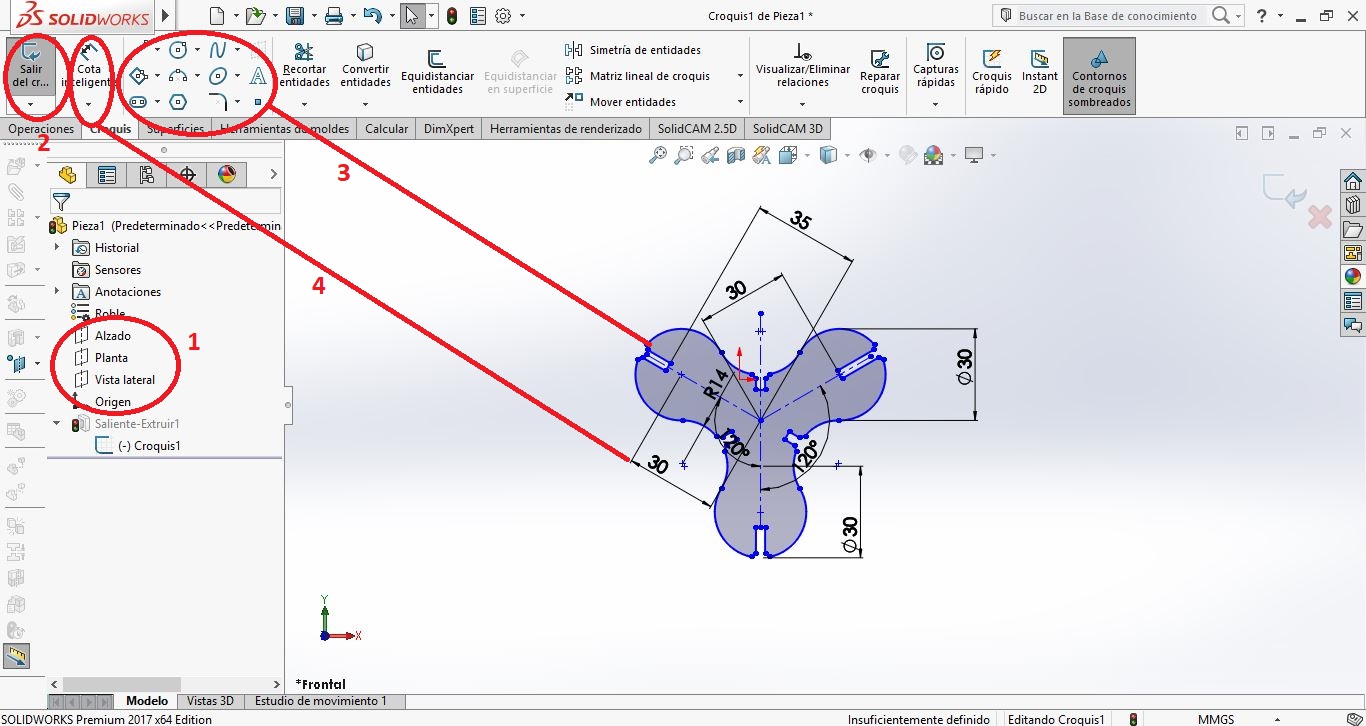Select Croquis1 in the feature tree
Image resolution: width=1366 pixels, height=726 pixels.
[137, 446]
